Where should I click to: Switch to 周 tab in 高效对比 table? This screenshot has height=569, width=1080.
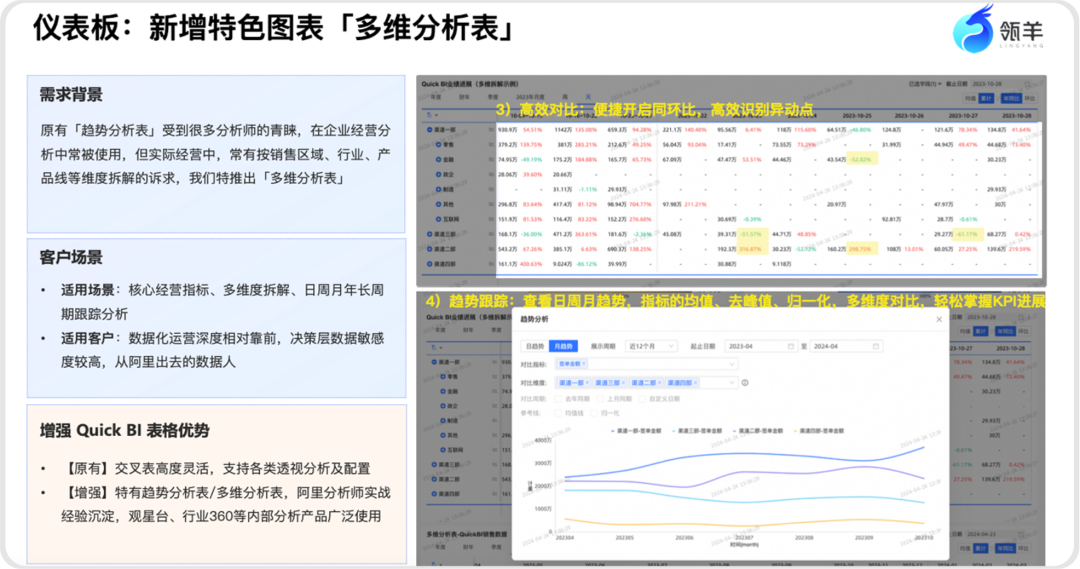pyautogui.click(x=565, y=98)
